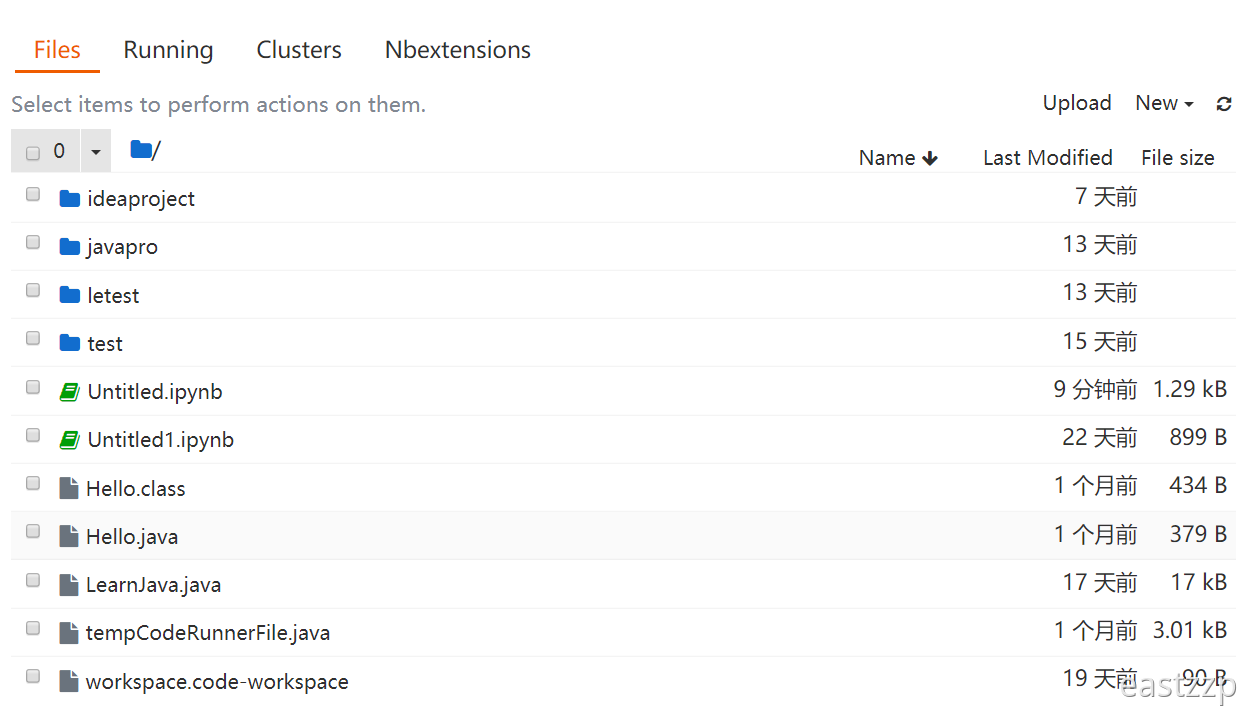The width and height of the screenshot is (1246, 715).
Task: Click the workspace.code-workspace file icon
Action: tap(68, 682)
